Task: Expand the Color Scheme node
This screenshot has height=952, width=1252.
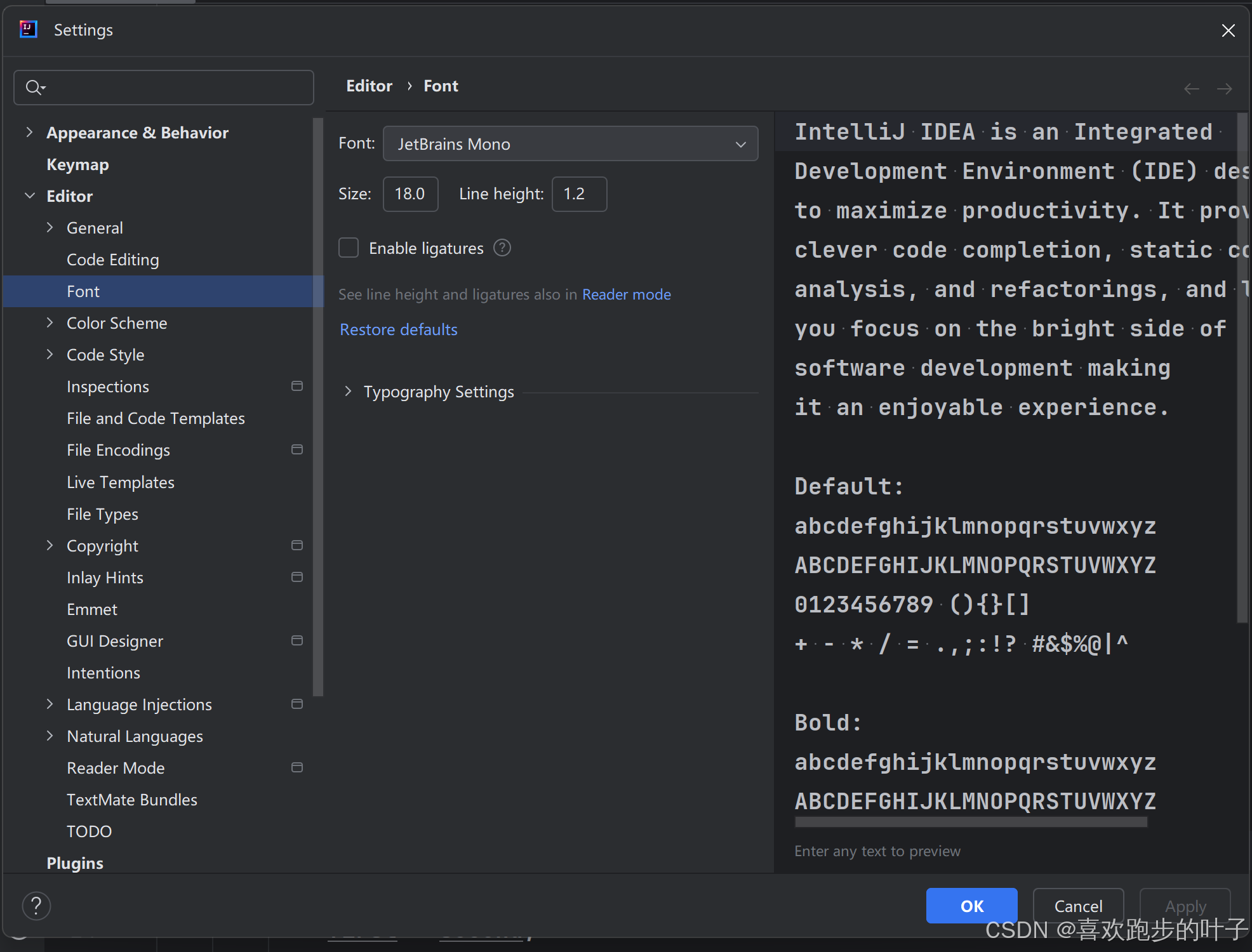Action: [x=50, y=322]
